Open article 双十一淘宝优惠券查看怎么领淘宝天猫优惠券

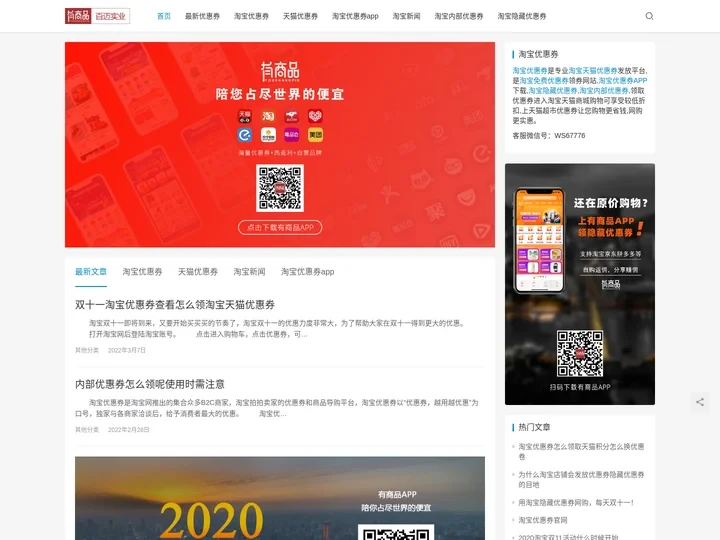click(x=175, y=304)
